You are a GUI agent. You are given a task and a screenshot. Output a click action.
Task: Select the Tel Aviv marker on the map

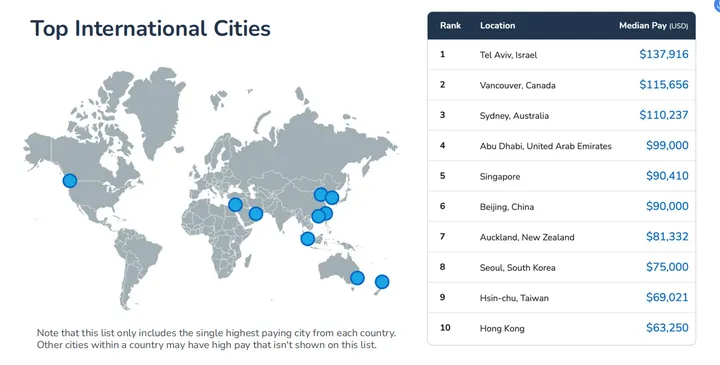(235, 204)
